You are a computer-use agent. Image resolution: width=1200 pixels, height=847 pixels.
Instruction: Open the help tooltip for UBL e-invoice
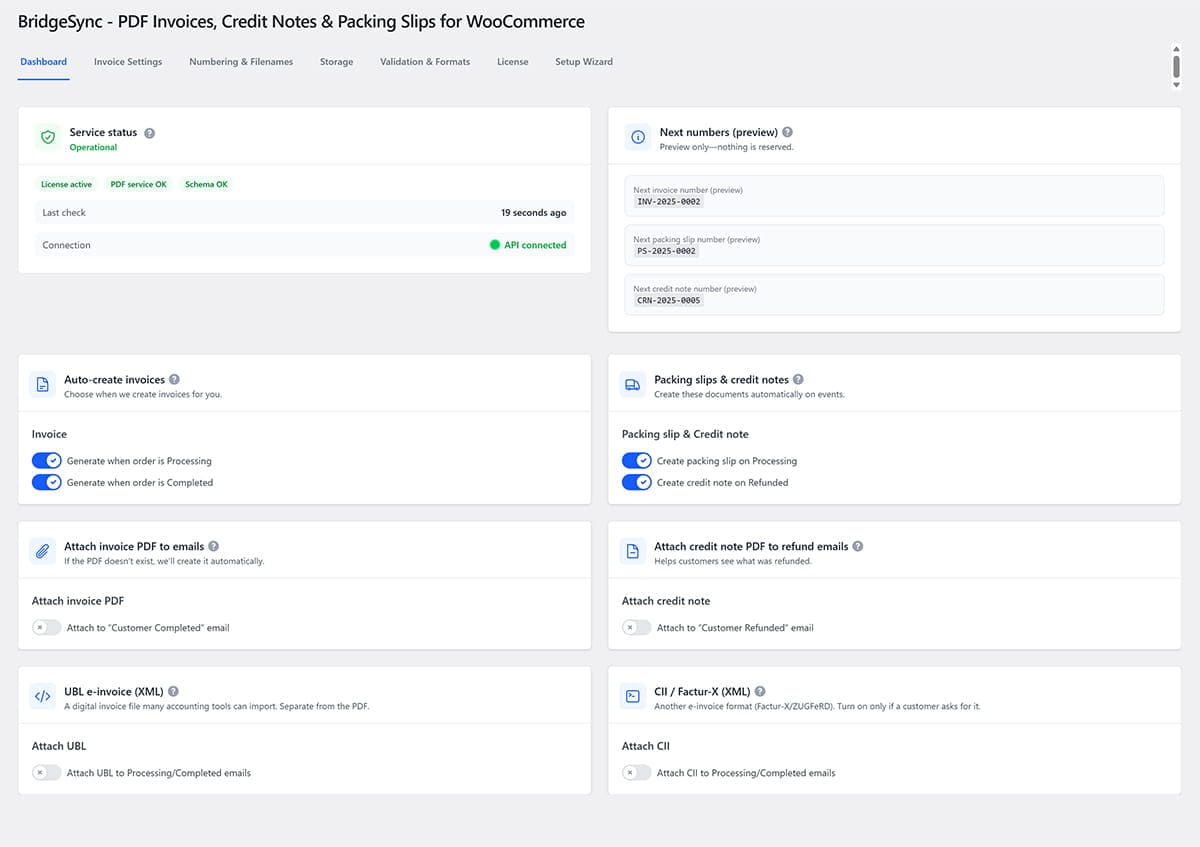172,691
